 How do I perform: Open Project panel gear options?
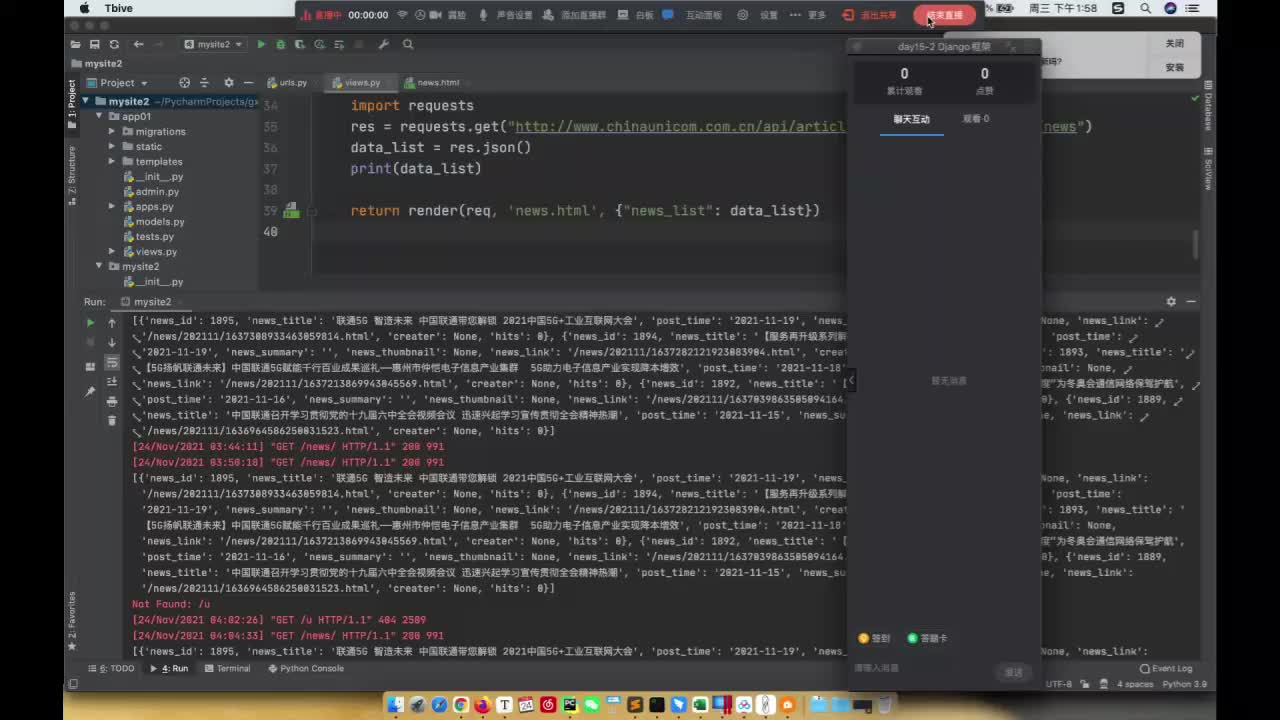tap(229, 83)
